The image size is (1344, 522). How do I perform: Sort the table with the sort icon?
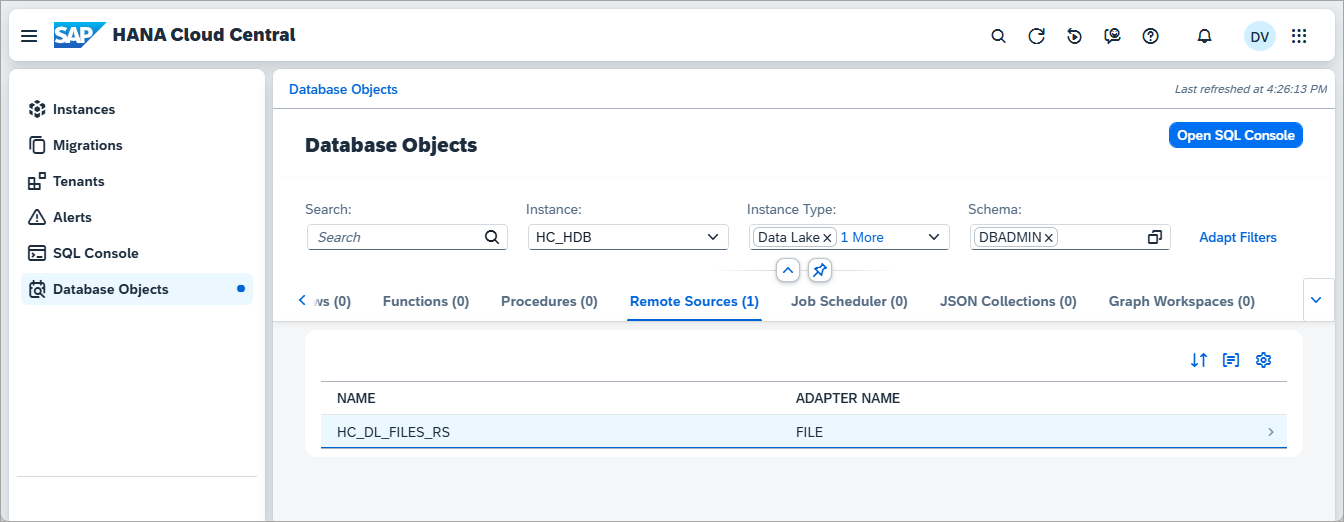(1199, 360)
